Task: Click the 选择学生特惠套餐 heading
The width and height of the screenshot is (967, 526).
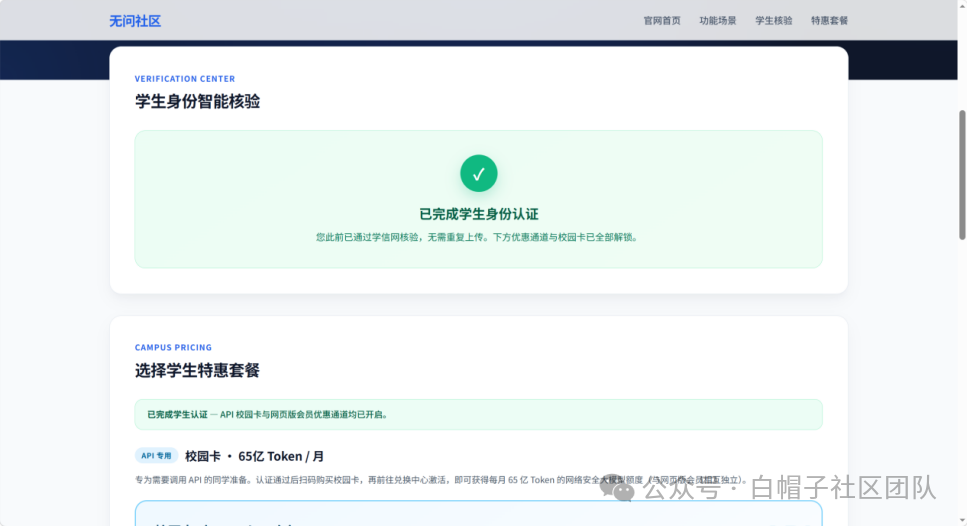Action: 197,370
